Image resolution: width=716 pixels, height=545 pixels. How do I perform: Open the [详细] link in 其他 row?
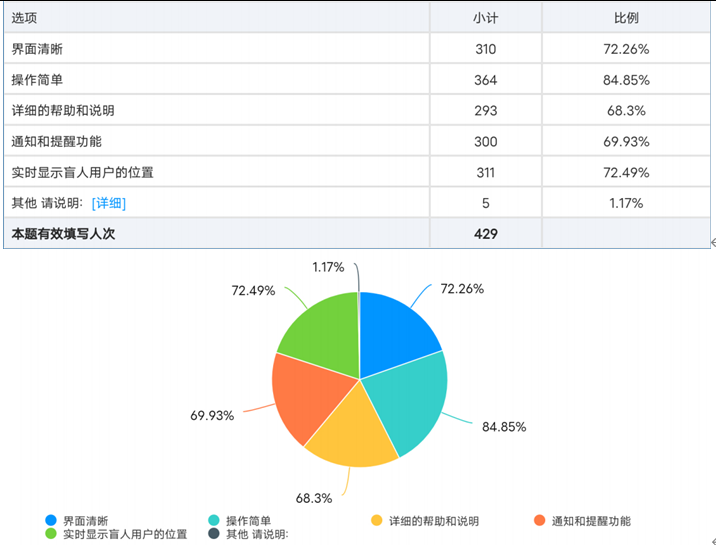(x=109, y=203)
